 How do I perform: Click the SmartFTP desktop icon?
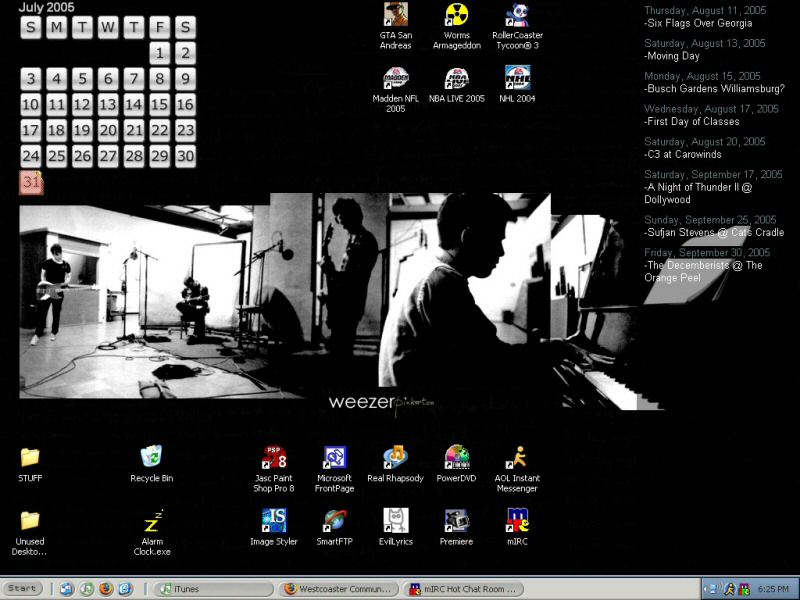334,527
